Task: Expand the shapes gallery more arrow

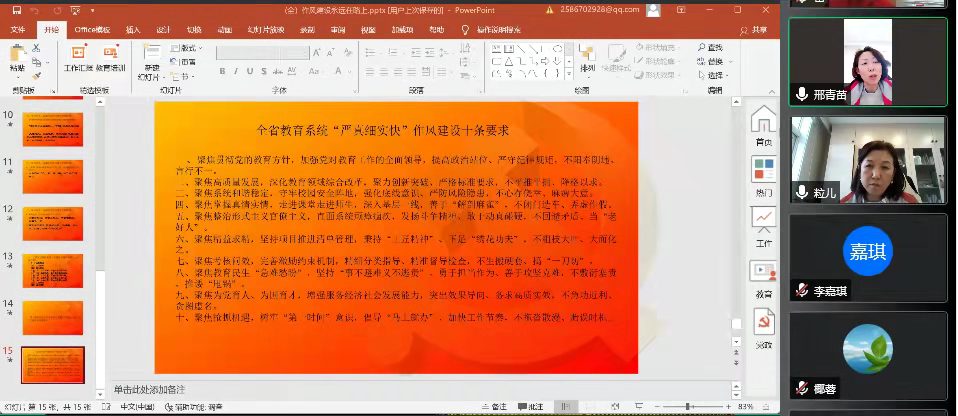Action: [569, 74]
